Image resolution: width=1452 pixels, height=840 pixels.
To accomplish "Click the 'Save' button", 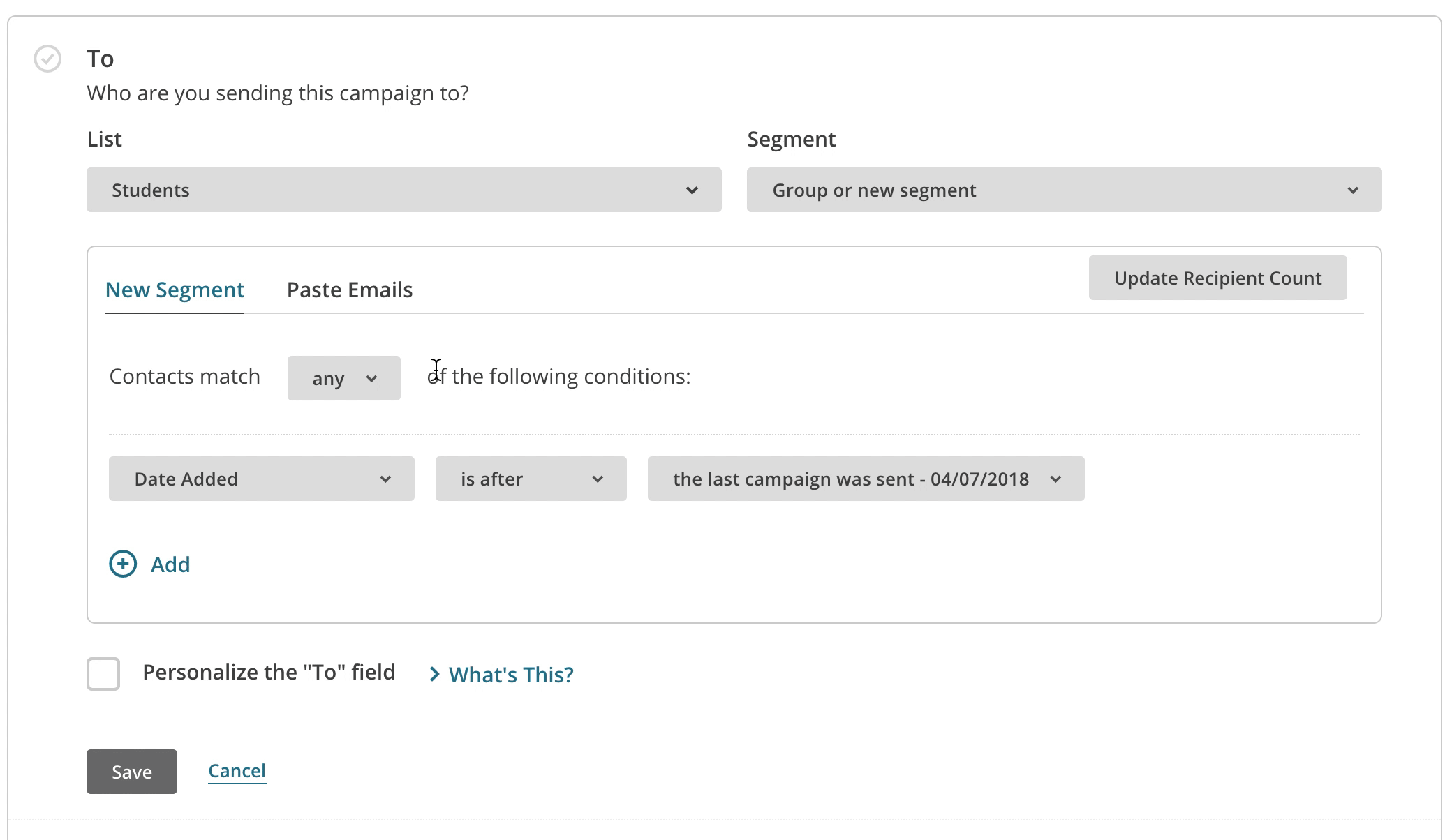I will click(x=131, y=770).
